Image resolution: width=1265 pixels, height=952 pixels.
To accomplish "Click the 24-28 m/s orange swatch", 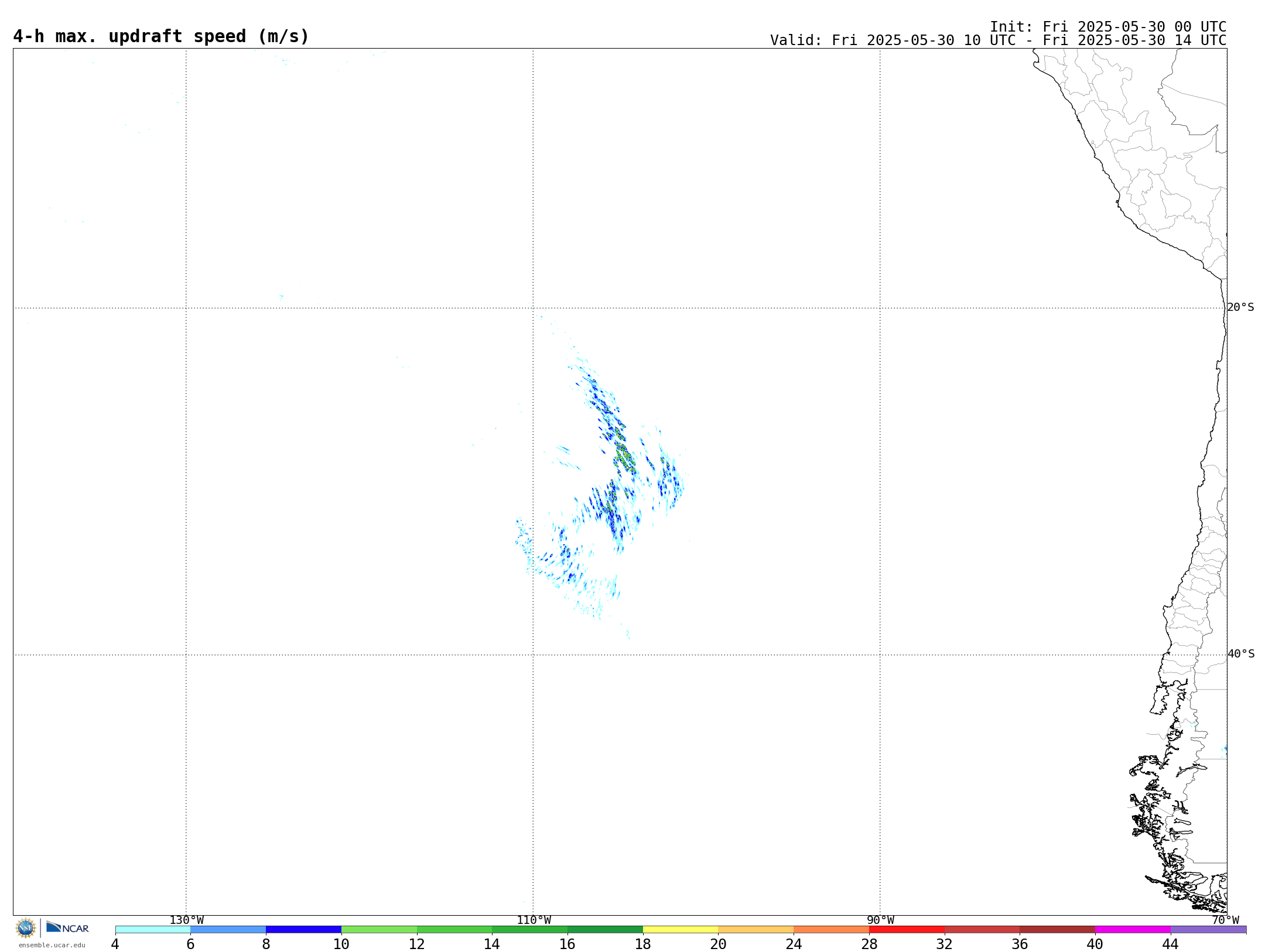I will (x=831, y=930).
